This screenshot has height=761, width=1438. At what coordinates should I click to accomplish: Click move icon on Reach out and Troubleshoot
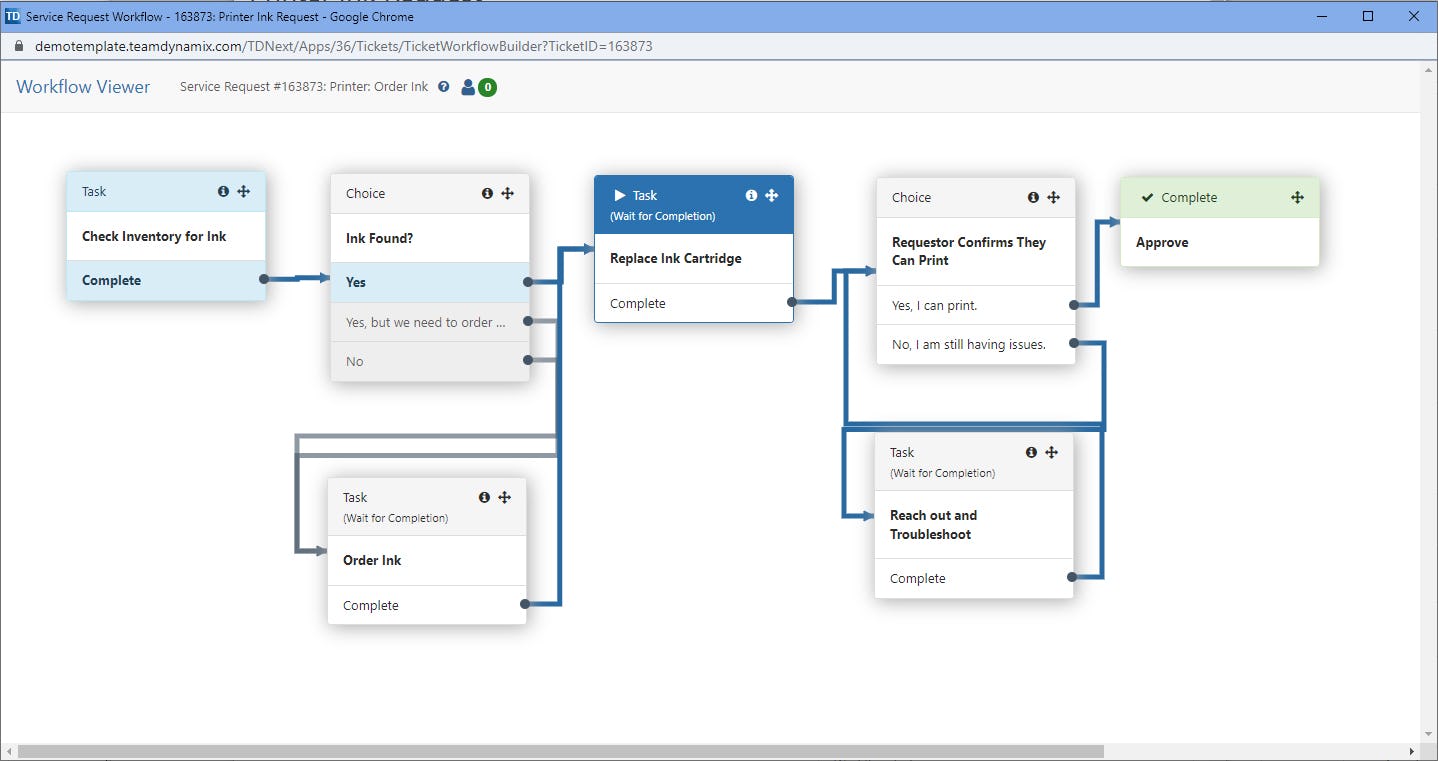point(1051,452)
